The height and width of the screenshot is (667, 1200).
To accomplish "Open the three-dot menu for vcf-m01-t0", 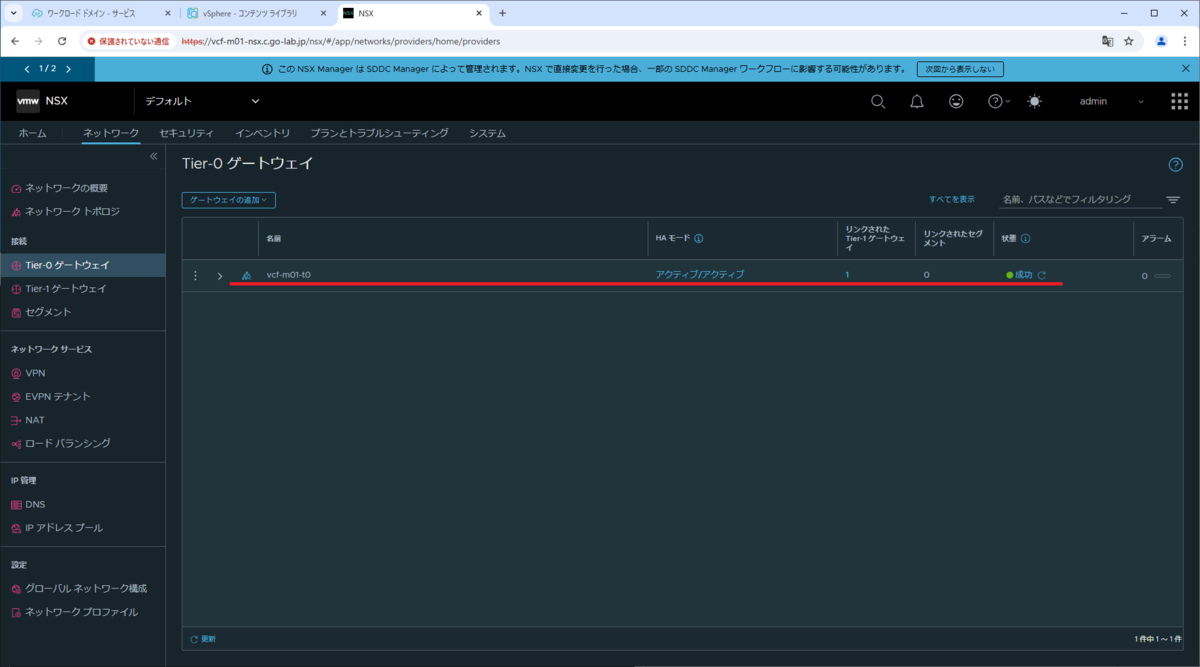I will (196, 275).
